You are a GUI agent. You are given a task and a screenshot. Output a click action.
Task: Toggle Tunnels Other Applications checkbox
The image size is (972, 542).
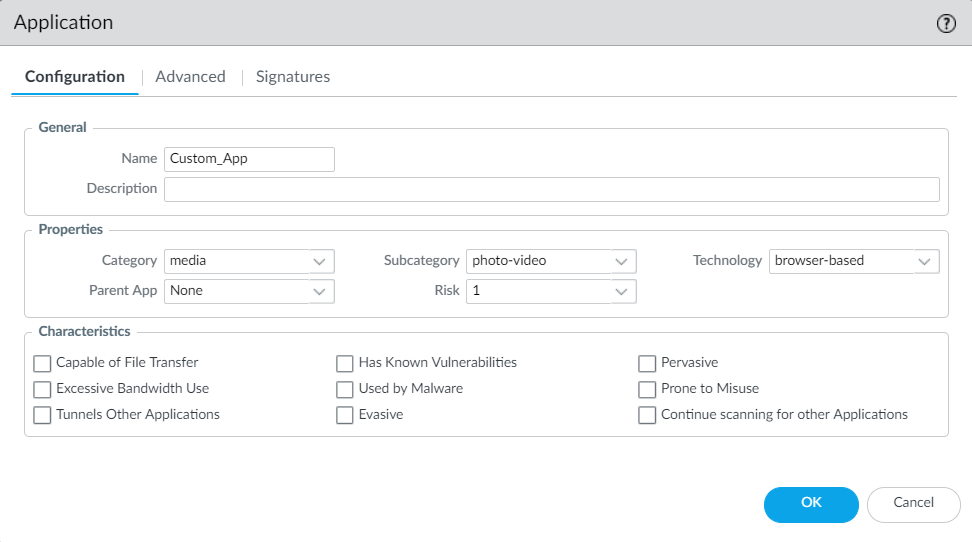pyautogui.click(x=42, y=415)
